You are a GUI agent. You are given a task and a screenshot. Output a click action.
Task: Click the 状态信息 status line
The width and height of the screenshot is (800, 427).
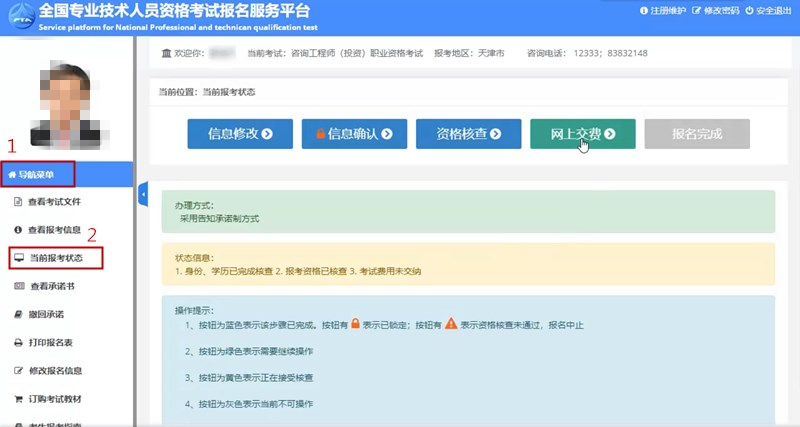[x=298, y=271]
